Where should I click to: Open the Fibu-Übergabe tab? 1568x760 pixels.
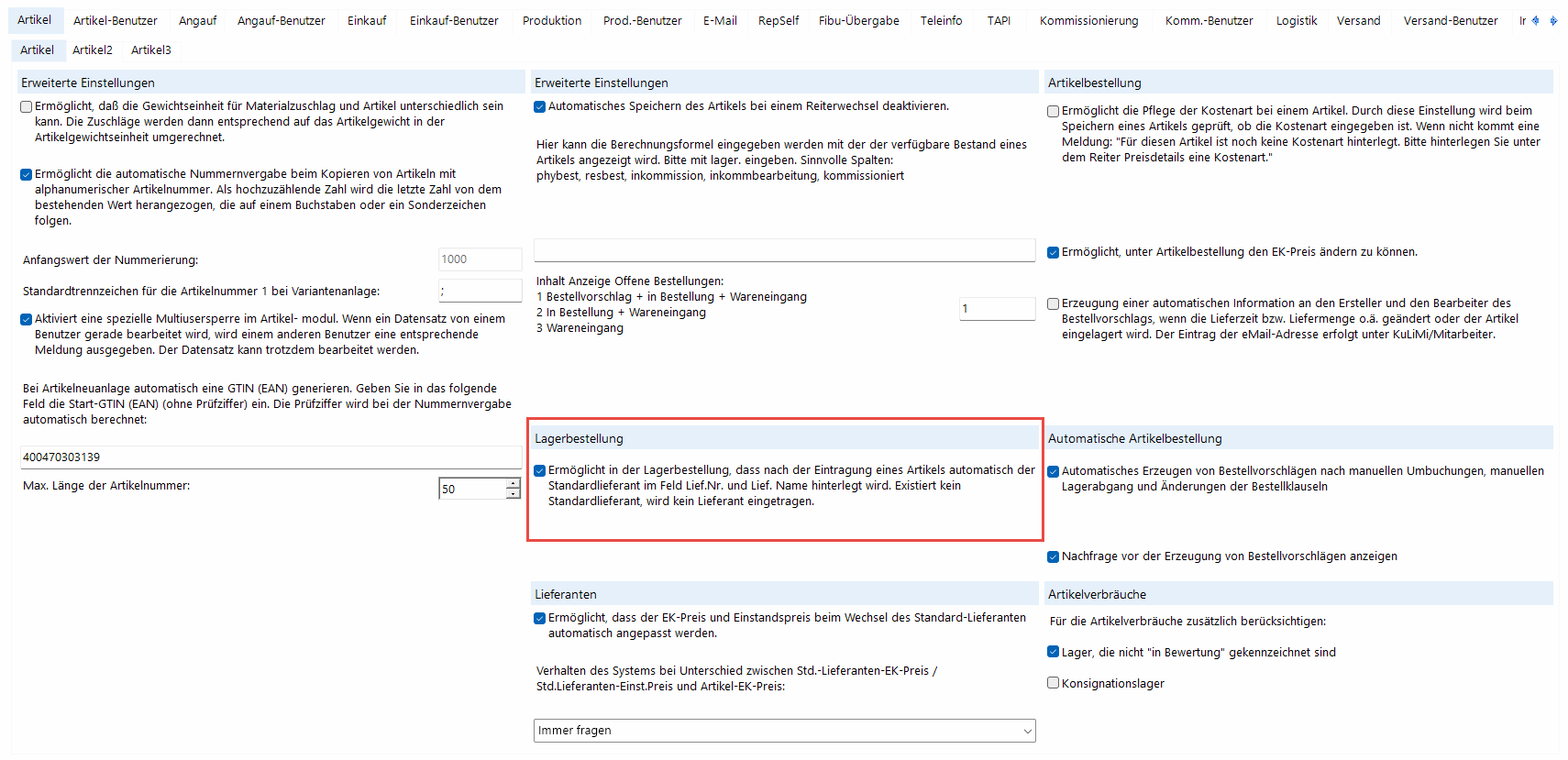859,20
